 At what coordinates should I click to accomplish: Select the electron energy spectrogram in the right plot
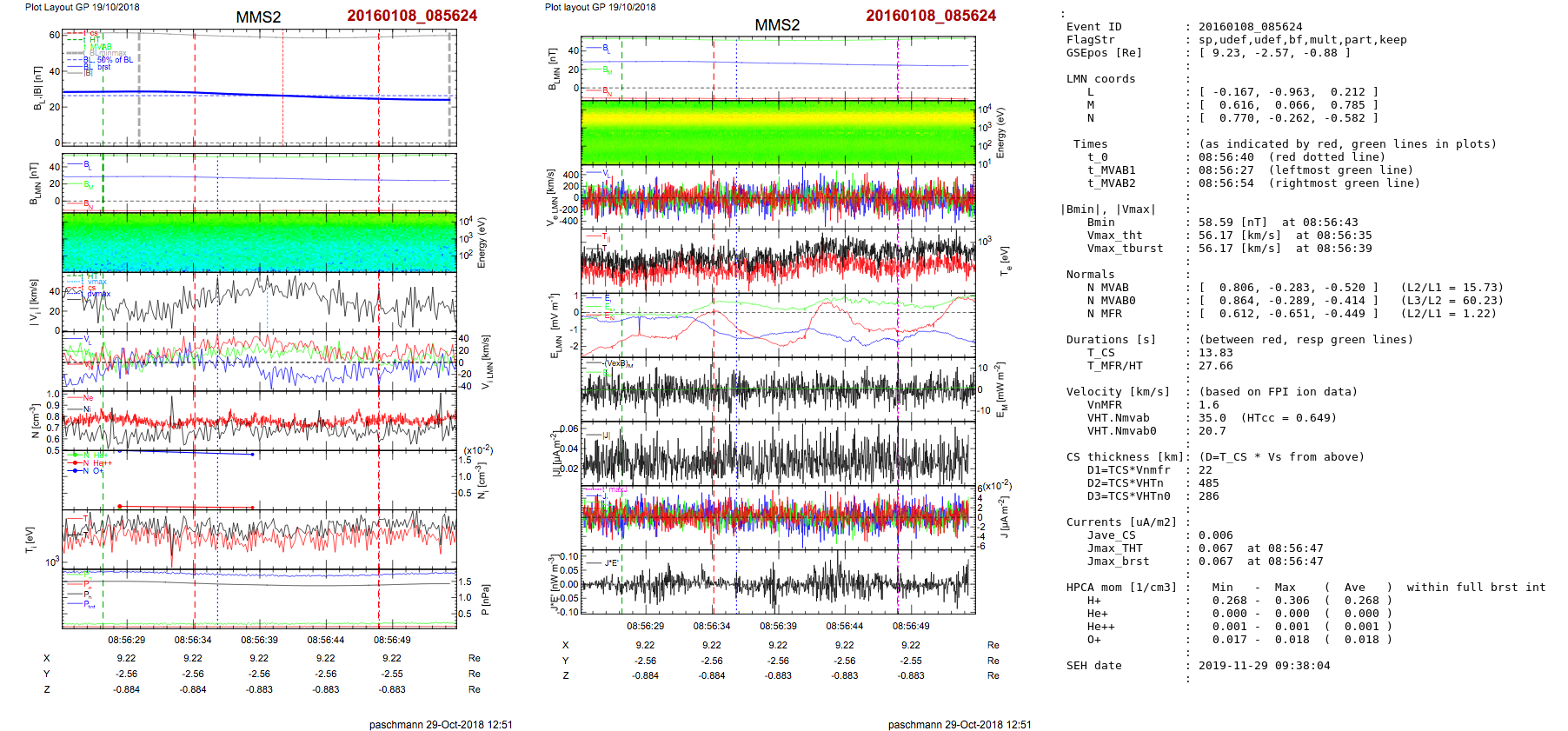(778, 131)
